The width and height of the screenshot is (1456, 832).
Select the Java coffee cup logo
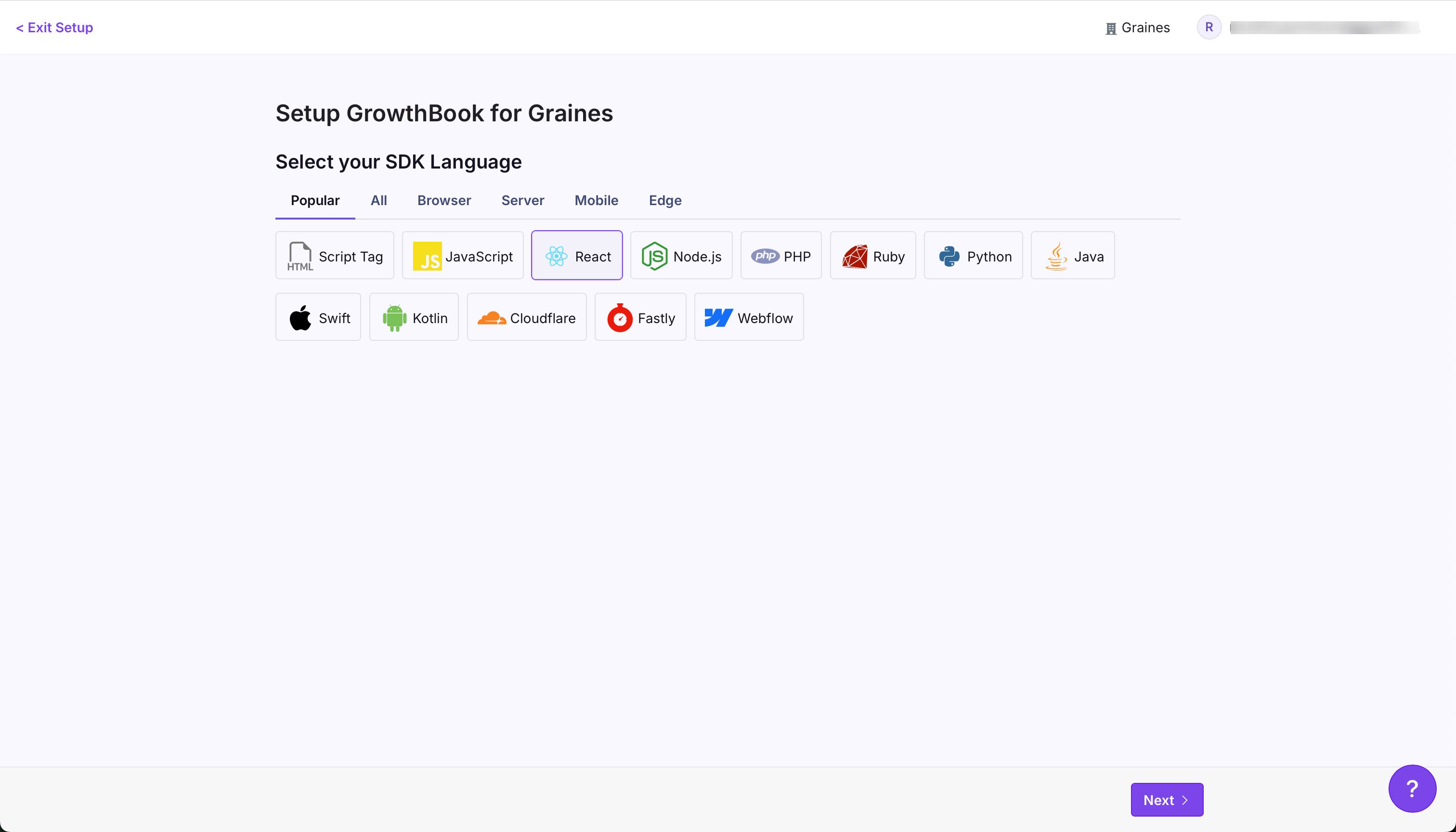(x=1056, y=256)
